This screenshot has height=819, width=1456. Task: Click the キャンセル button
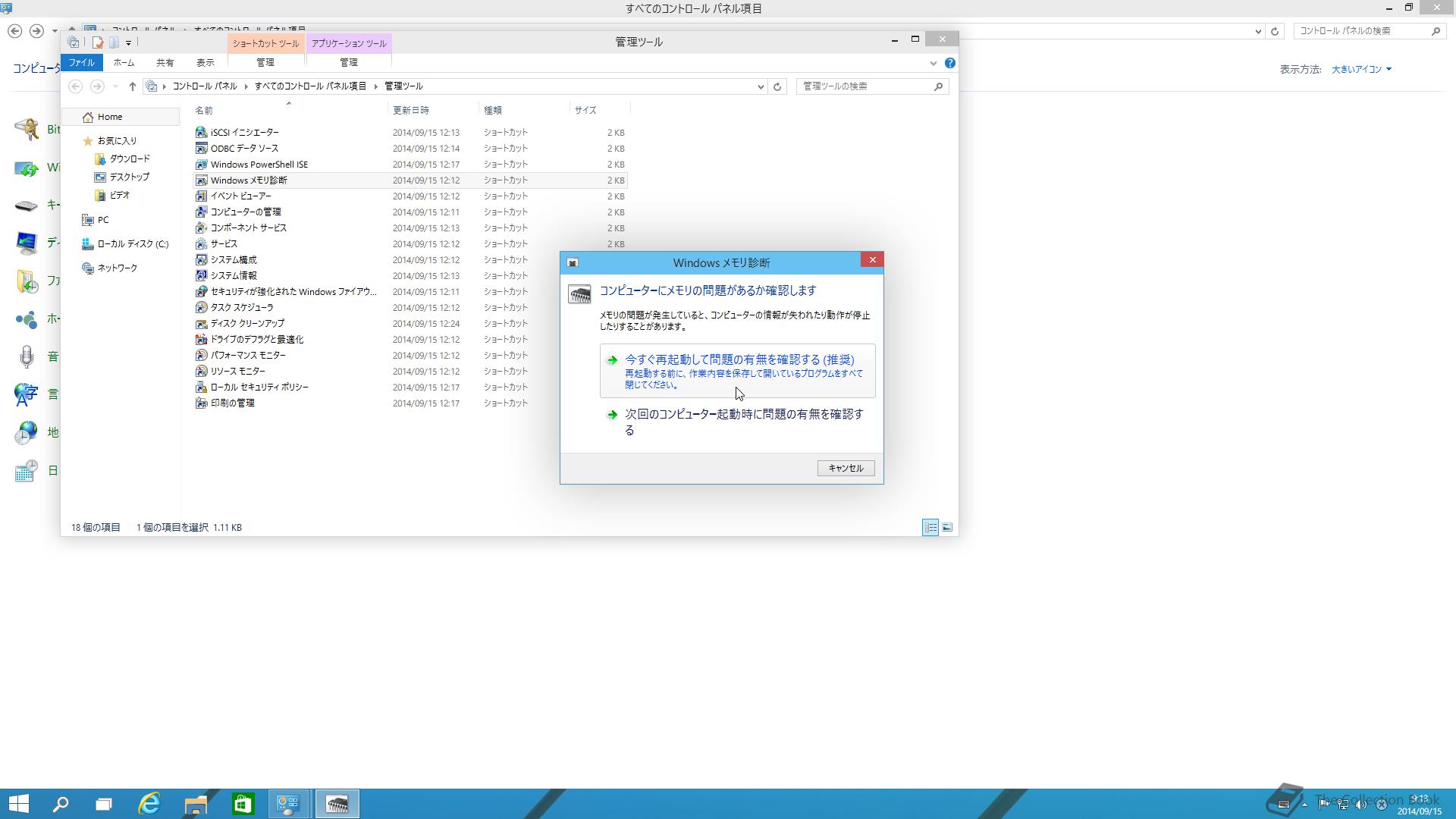coord(846,469)
